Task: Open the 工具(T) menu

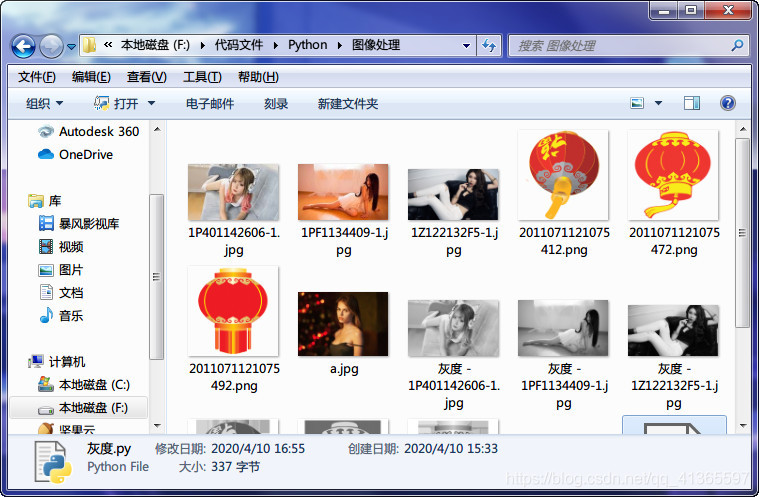Action: pyautogui.click(x=202, y=77)
